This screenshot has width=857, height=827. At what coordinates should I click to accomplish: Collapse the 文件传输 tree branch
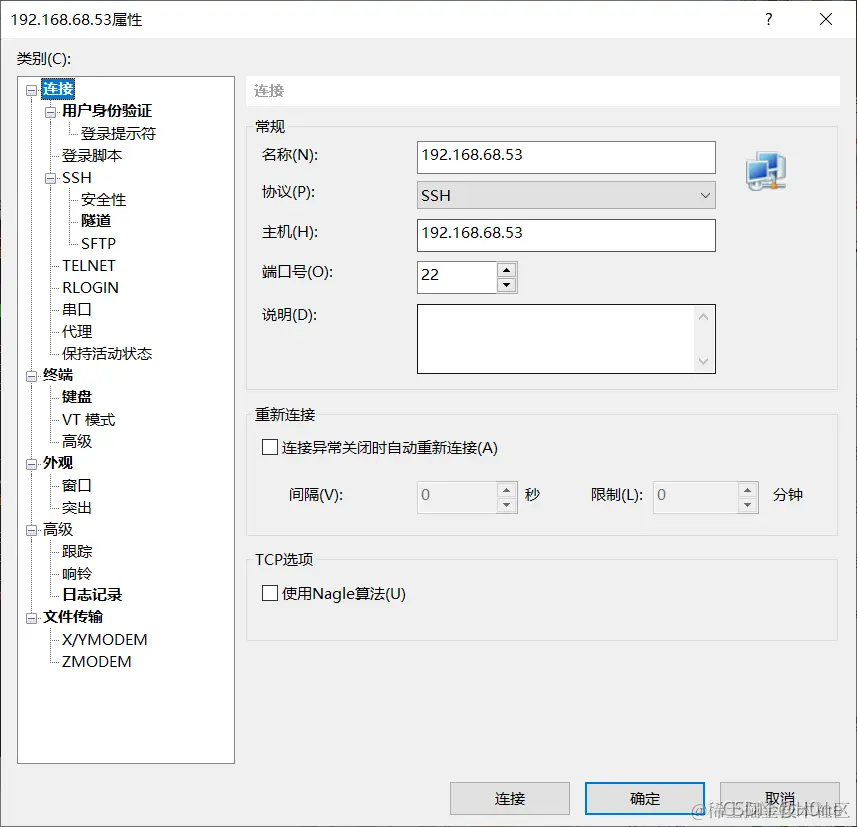33,617
